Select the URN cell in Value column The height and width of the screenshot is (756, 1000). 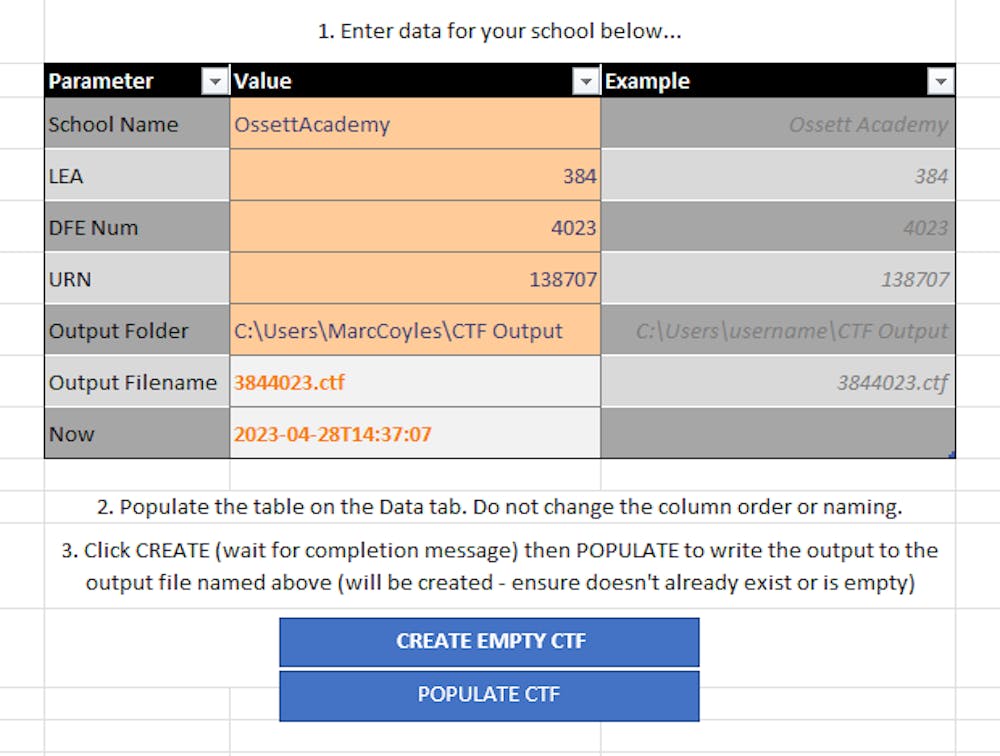[414, 280]
